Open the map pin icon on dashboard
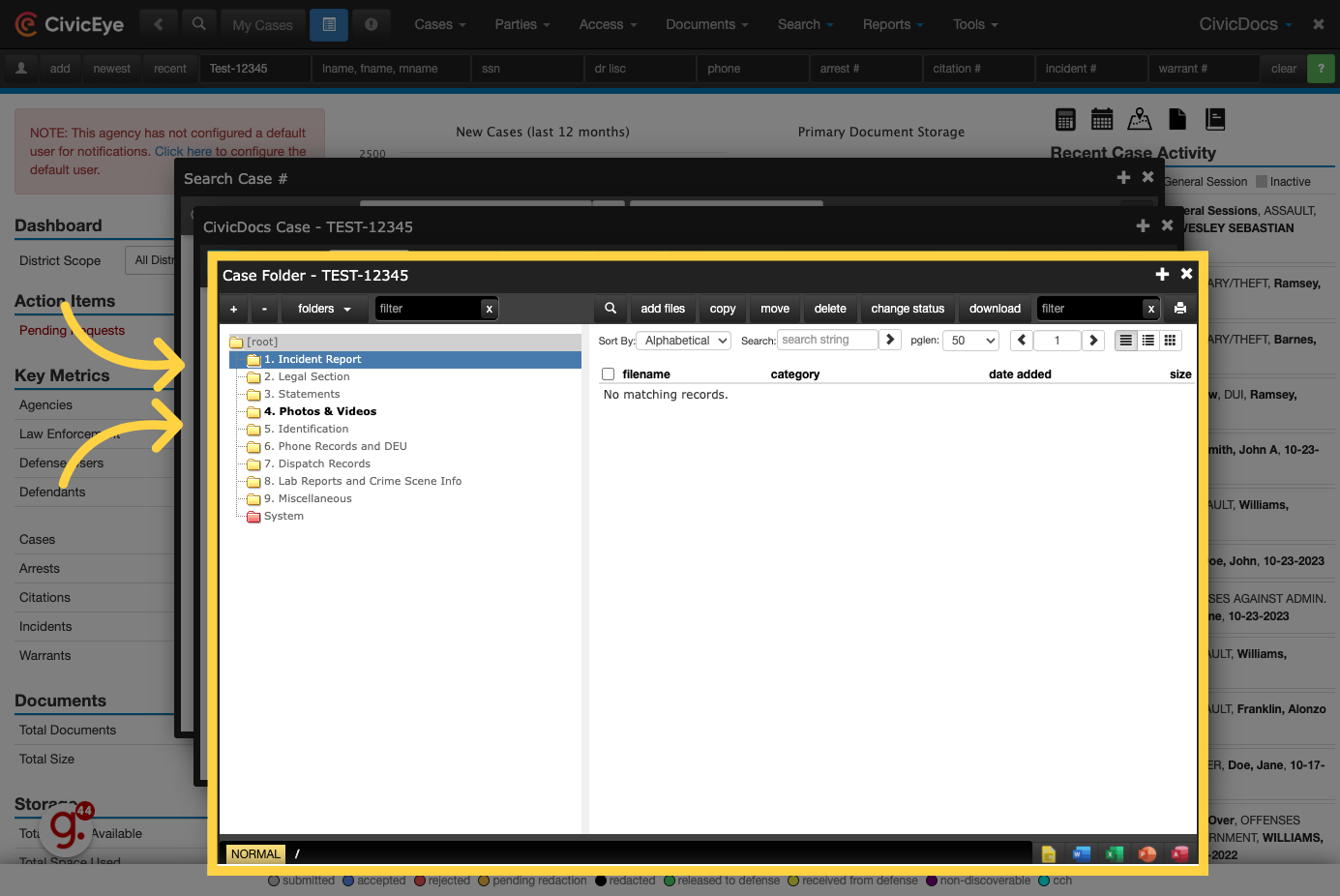 pyautogui.click(x=1140, y=119)
